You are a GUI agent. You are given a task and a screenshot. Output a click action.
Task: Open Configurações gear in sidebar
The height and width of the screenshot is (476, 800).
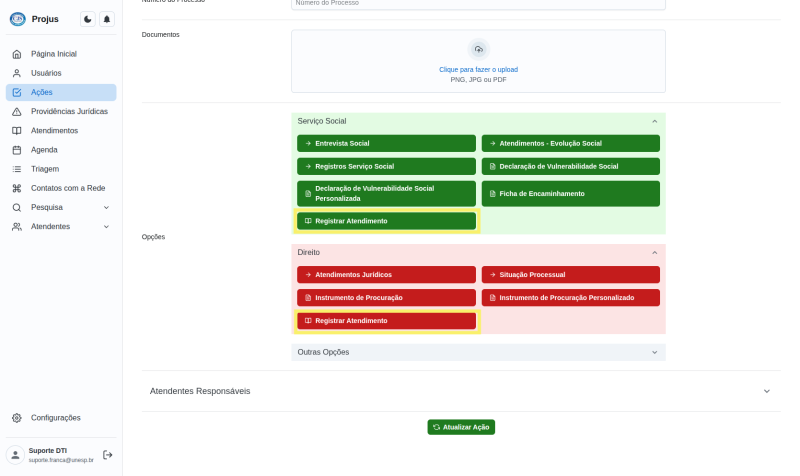(17, 417)
